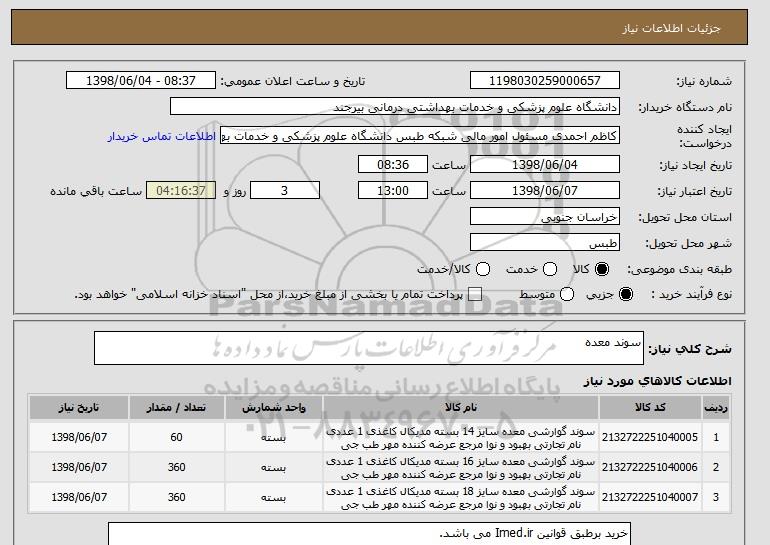The width and height of the screenshot is (770, 545).
Task: Click the creation date field 1398/06/04
Action: click(x=545, y=164)
